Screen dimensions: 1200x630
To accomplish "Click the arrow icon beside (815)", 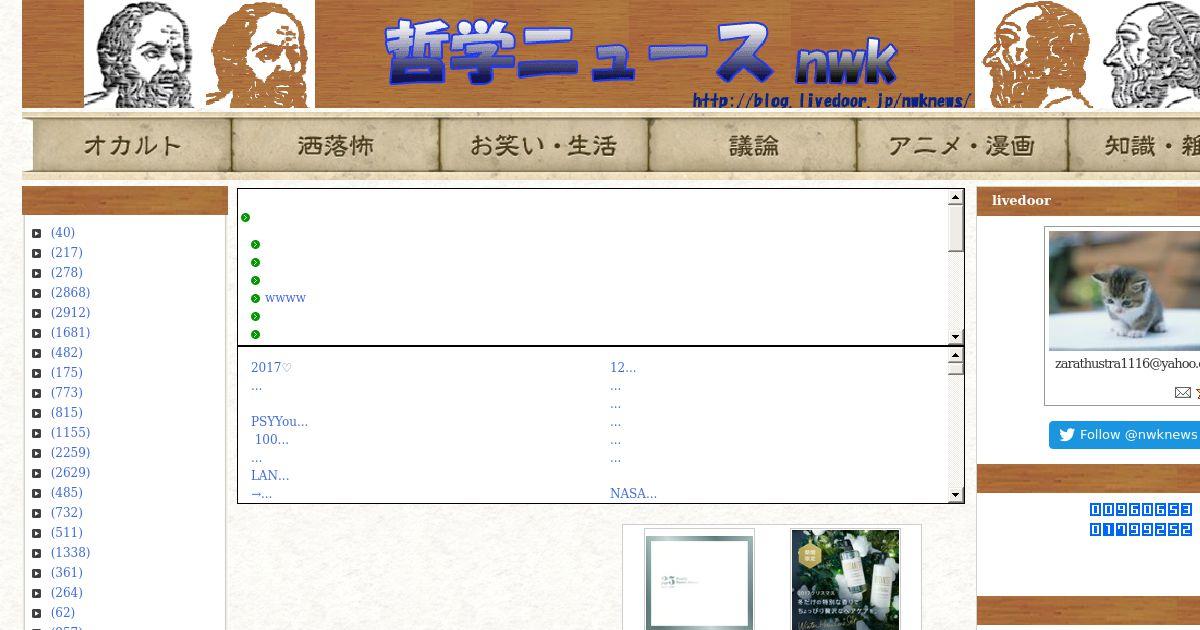I will pos(37,413).
